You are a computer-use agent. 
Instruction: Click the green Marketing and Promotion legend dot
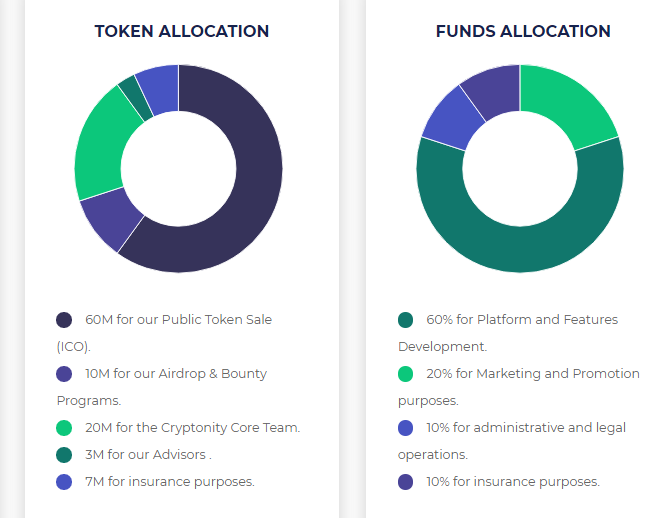point(406,374)
